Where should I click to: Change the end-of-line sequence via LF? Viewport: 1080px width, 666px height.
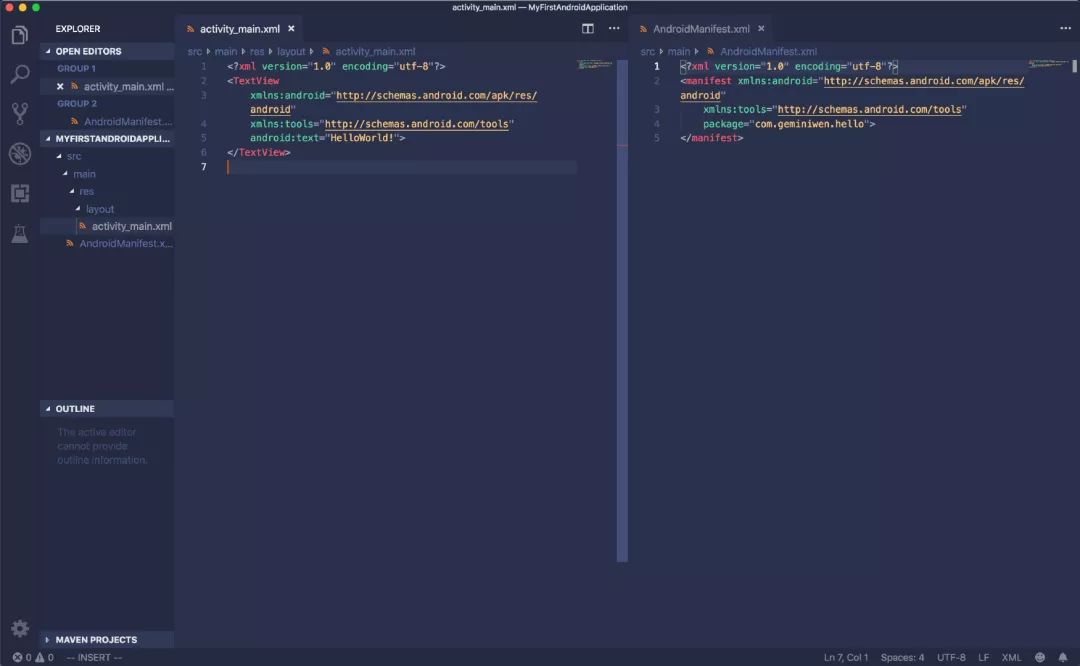tap(984, 657)
